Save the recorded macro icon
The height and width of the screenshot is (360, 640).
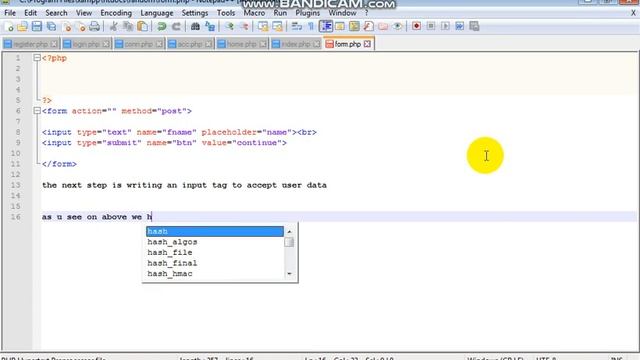pyautogui.click(x=474, y=27)
